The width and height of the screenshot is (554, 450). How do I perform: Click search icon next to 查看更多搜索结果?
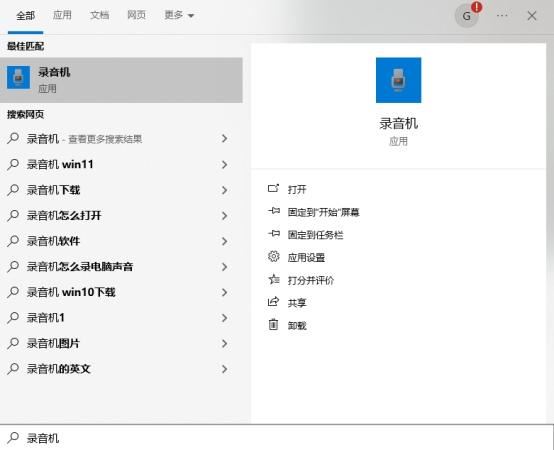(x=13, y=138)
